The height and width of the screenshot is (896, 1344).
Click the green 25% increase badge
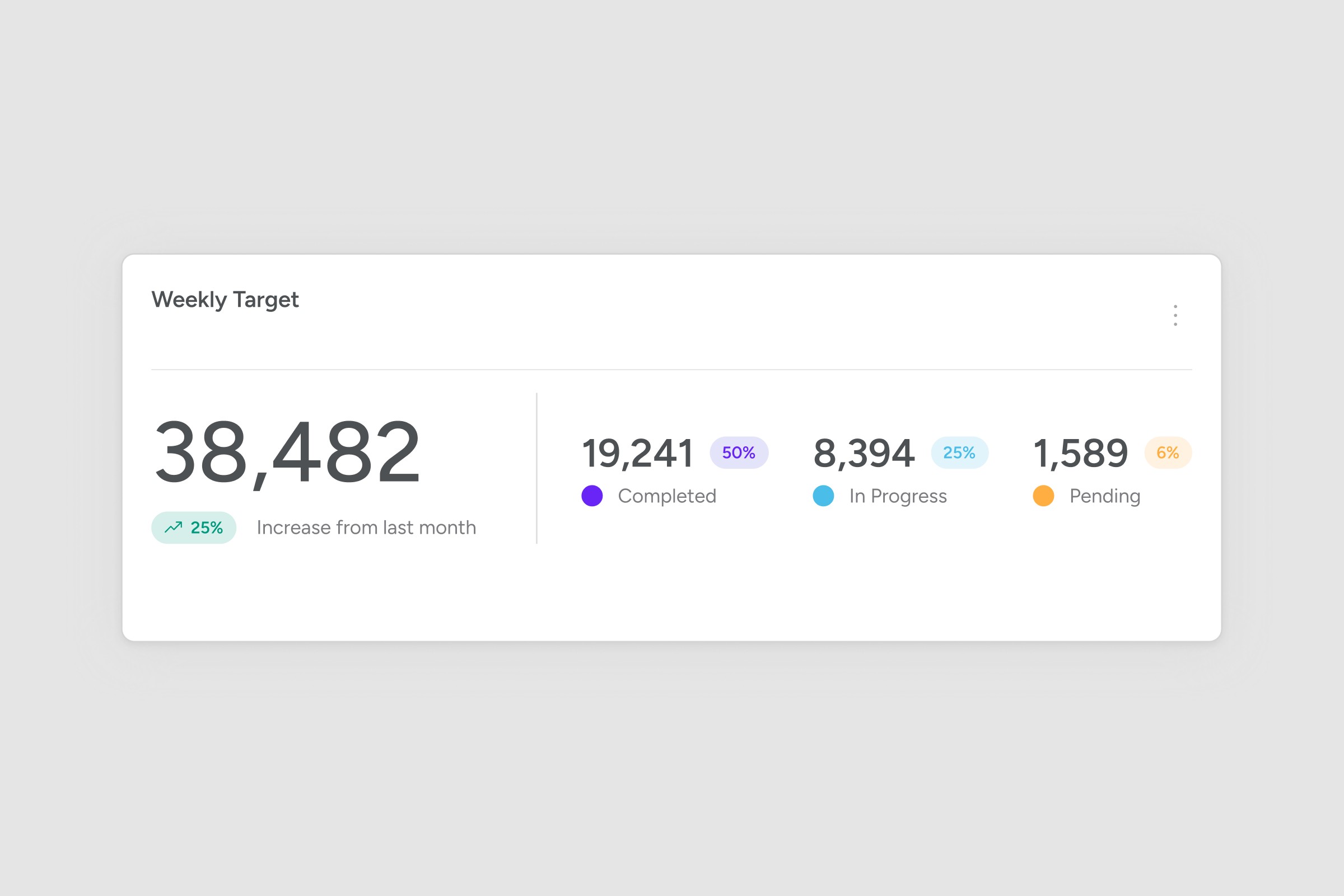[x=194, y=528]
